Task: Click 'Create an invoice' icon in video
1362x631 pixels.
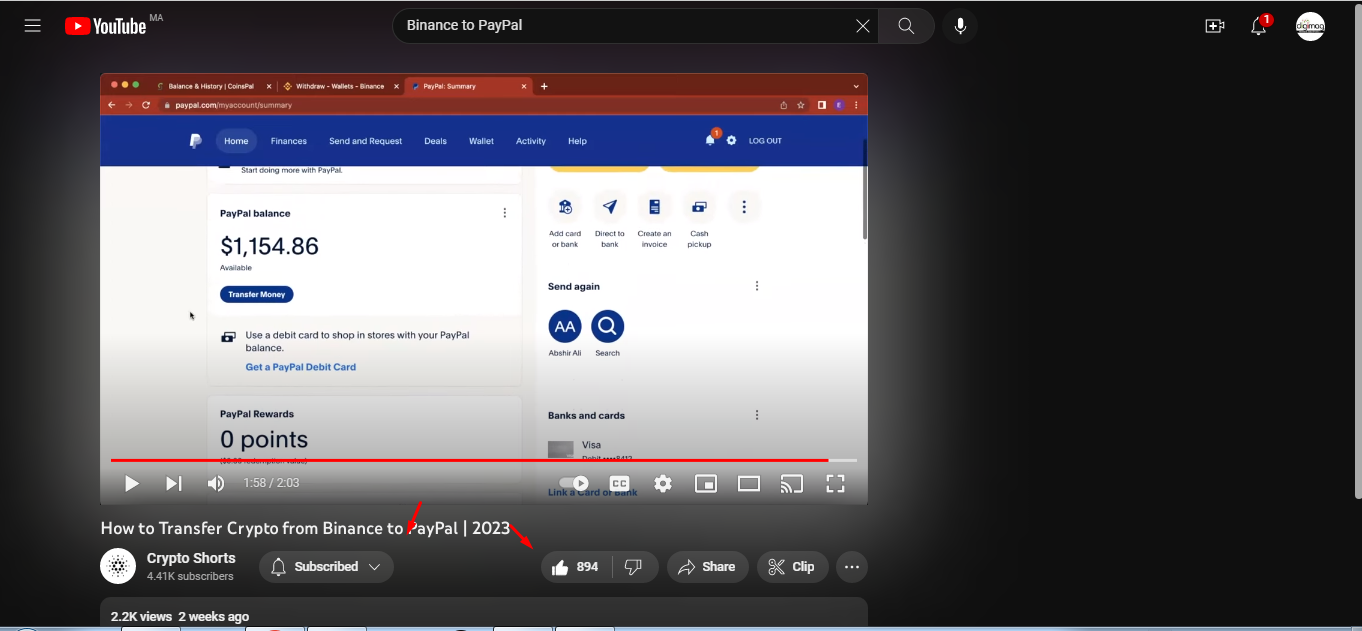Action: [654, 207]
